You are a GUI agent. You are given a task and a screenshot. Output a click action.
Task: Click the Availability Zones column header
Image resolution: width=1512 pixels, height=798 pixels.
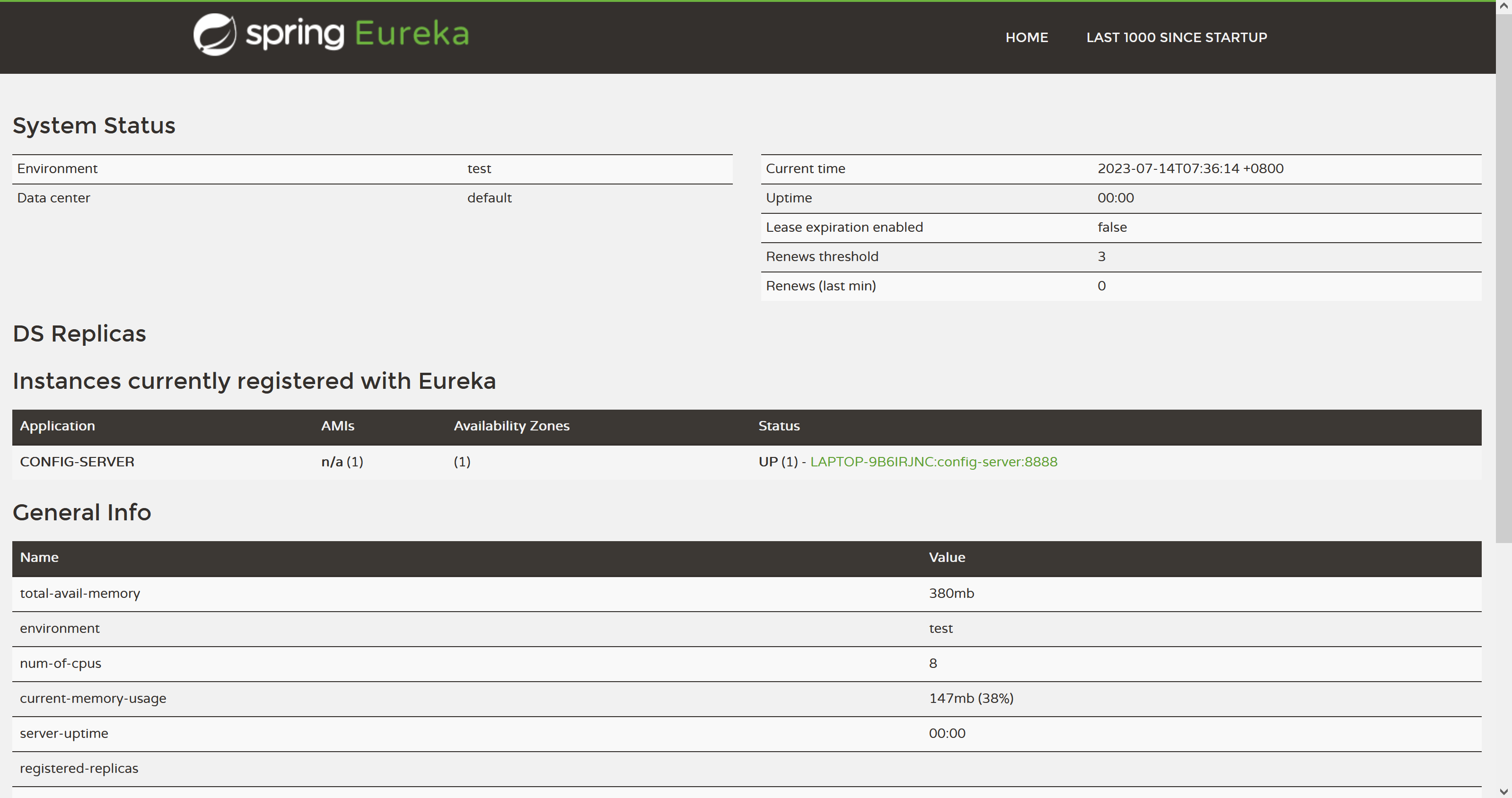511,426
